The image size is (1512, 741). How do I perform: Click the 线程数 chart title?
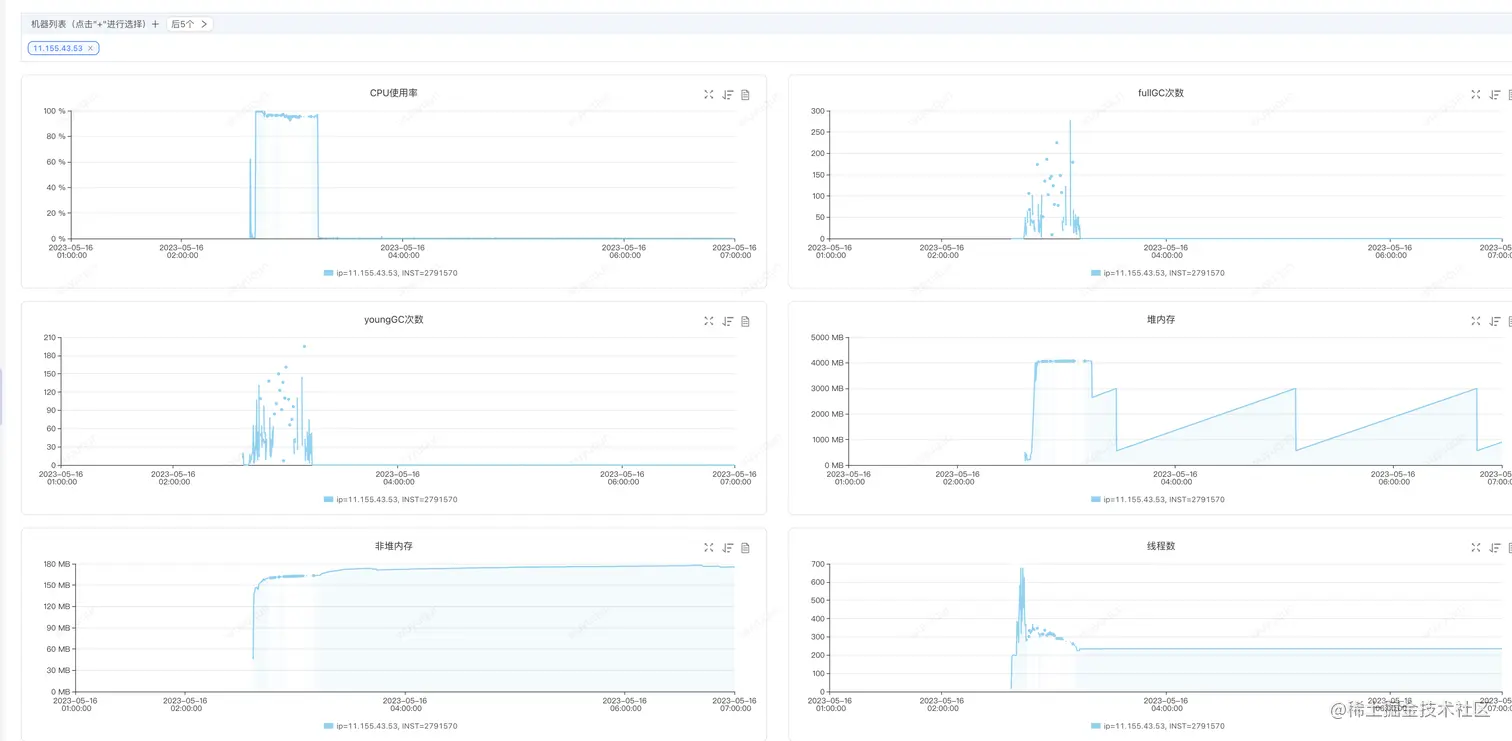pyautogui.click(x=1161, y=546)
